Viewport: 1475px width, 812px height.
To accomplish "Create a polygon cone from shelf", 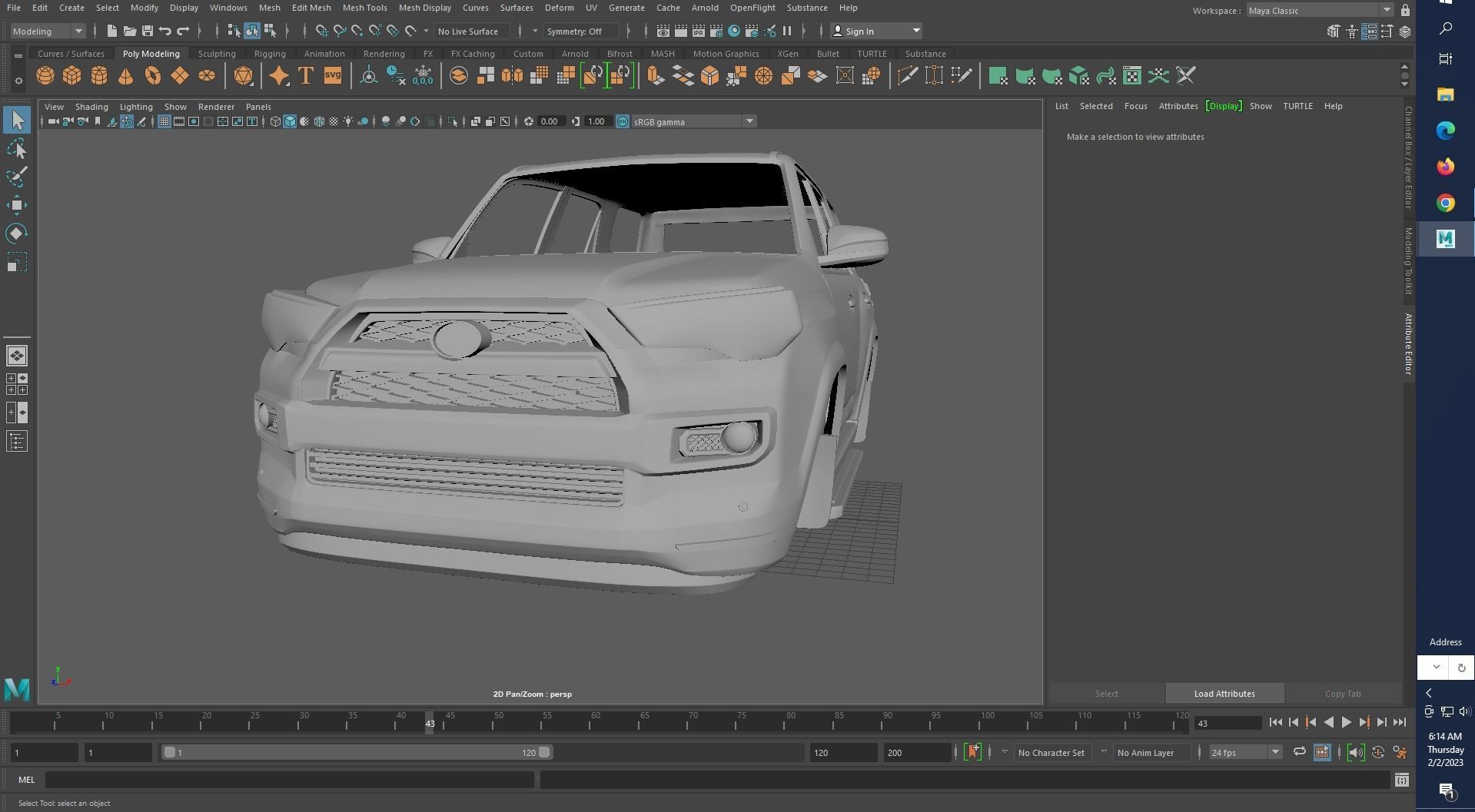I will click(x=126, y=75).
